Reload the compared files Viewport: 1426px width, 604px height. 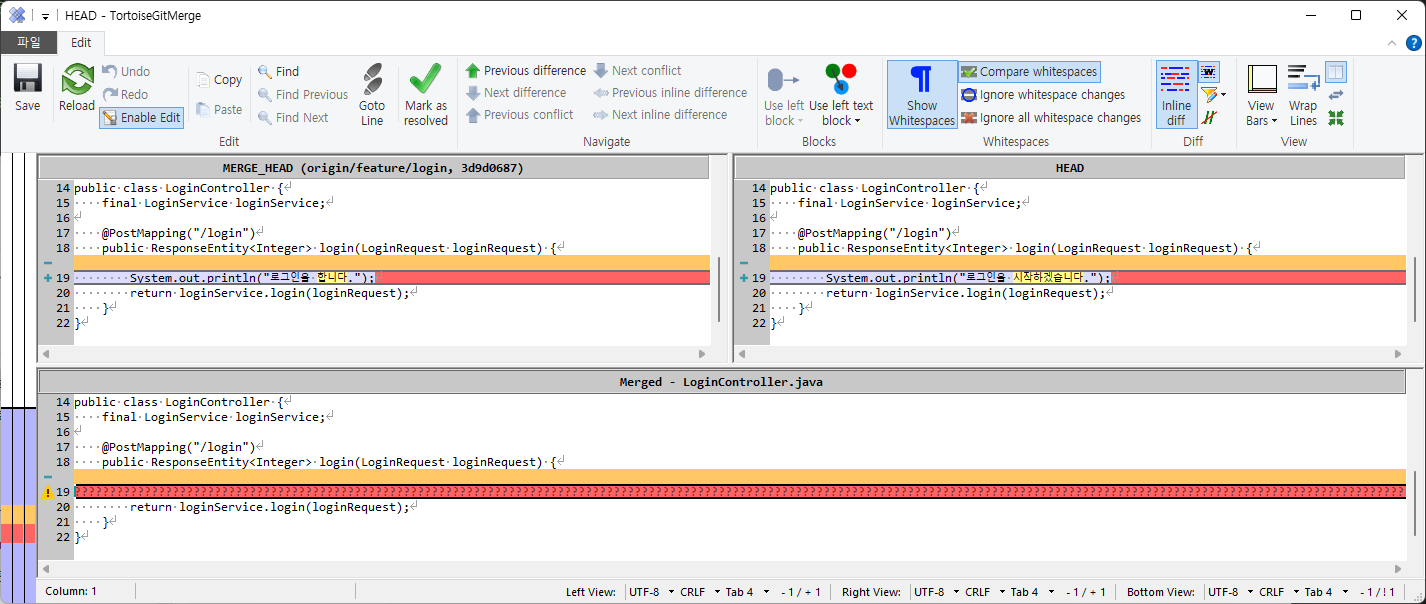coord(76,88)
